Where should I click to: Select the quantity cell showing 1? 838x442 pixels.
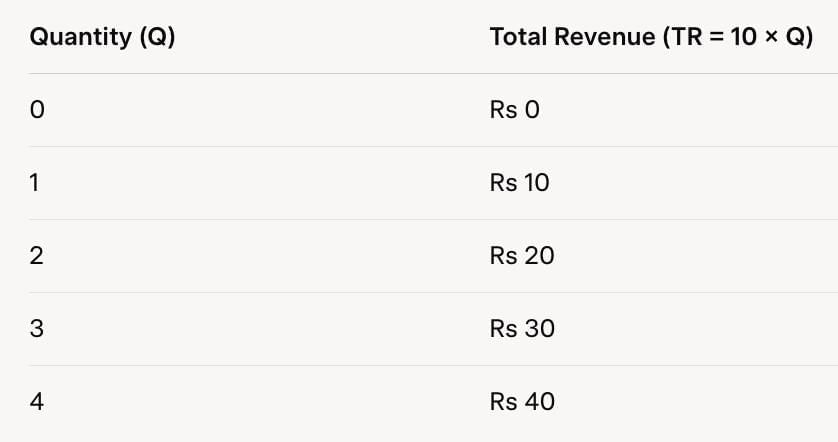36,183
